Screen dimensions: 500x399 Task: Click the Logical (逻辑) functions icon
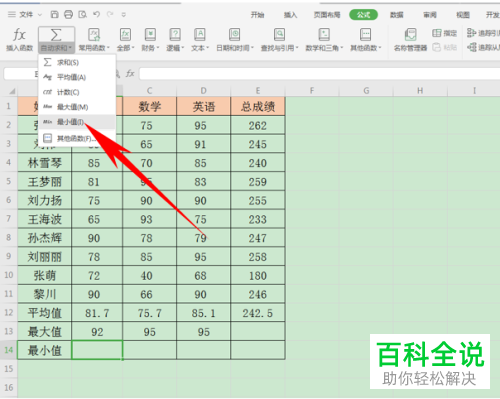(x=175, y=35)
